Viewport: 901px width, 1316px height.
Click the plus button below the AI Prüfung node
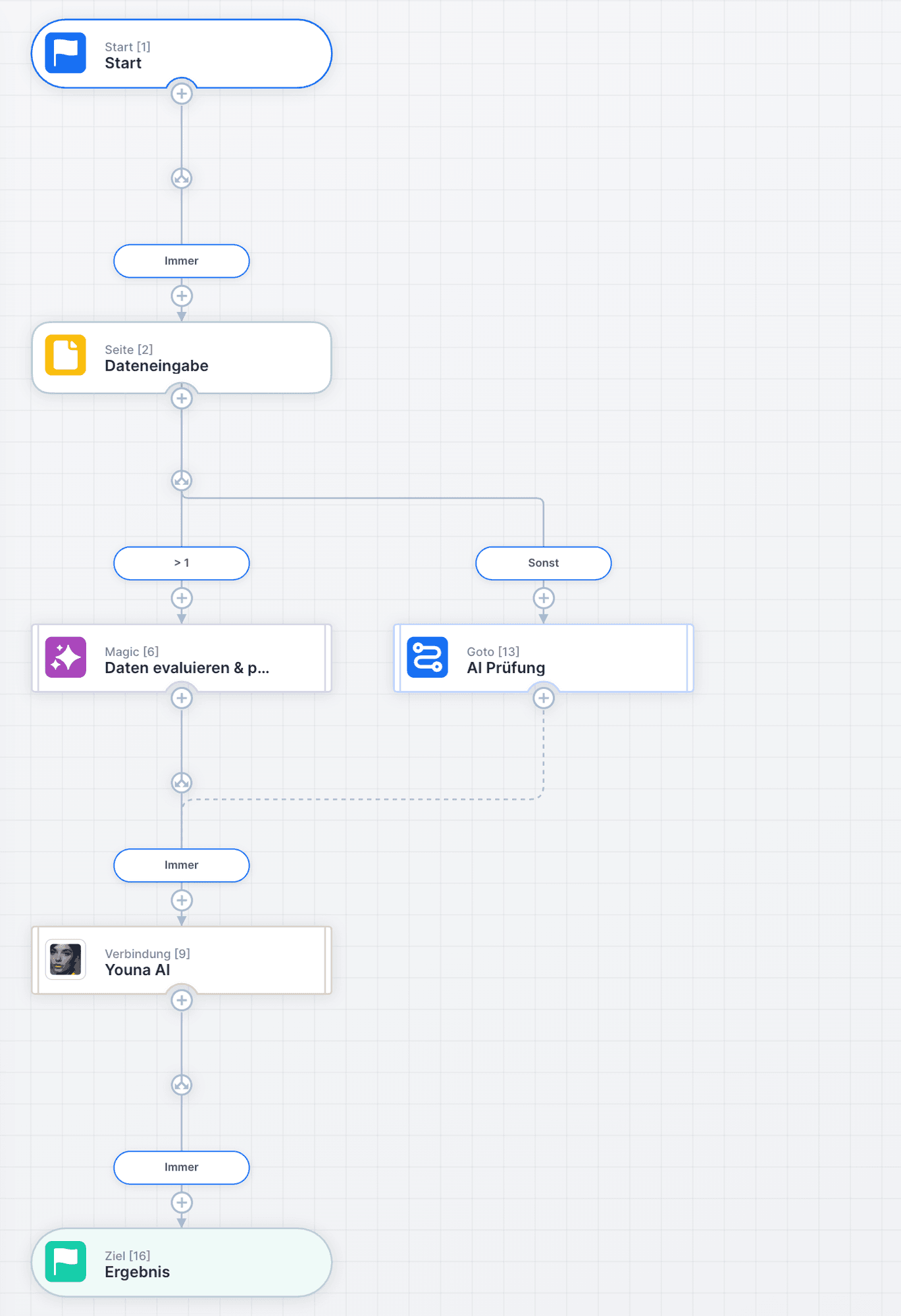click(x=544, y=698)
